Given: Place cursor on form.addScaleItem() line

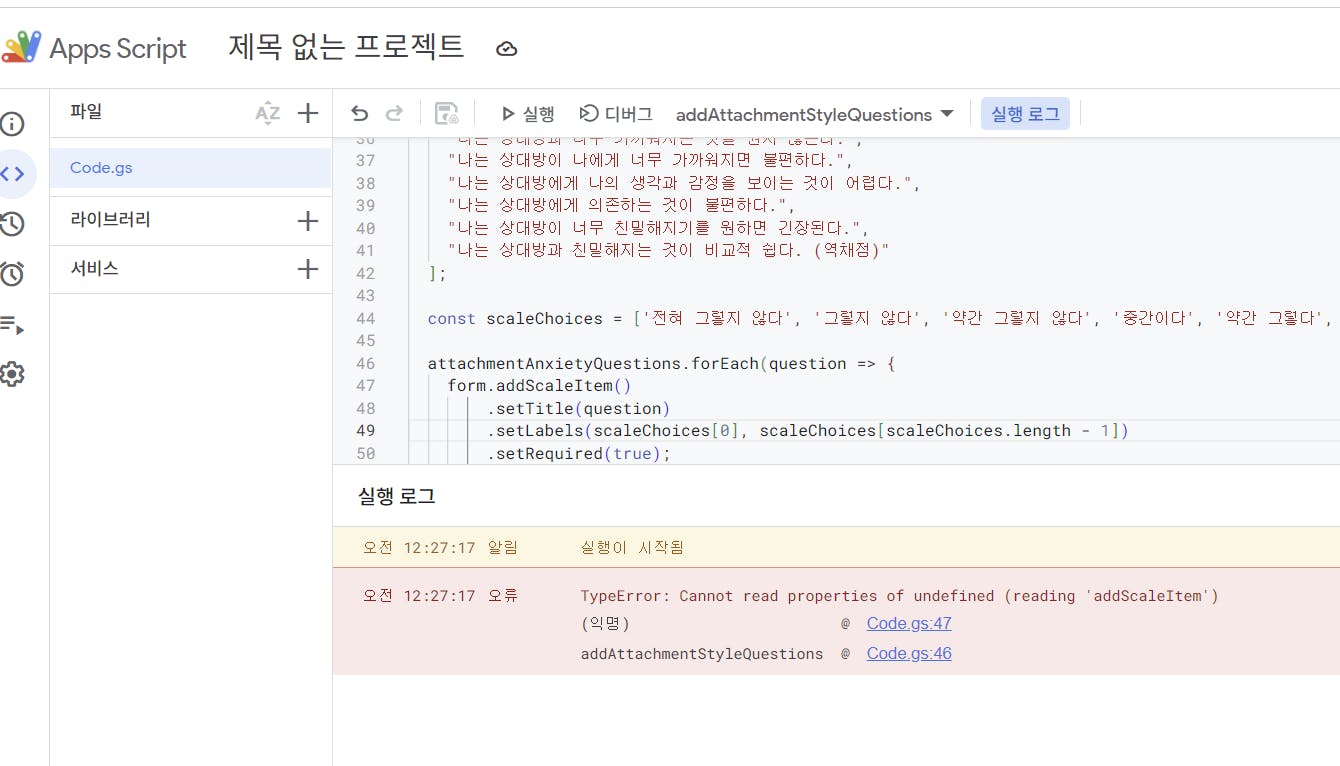Looking at the screenshot, I should coord(539,386).
